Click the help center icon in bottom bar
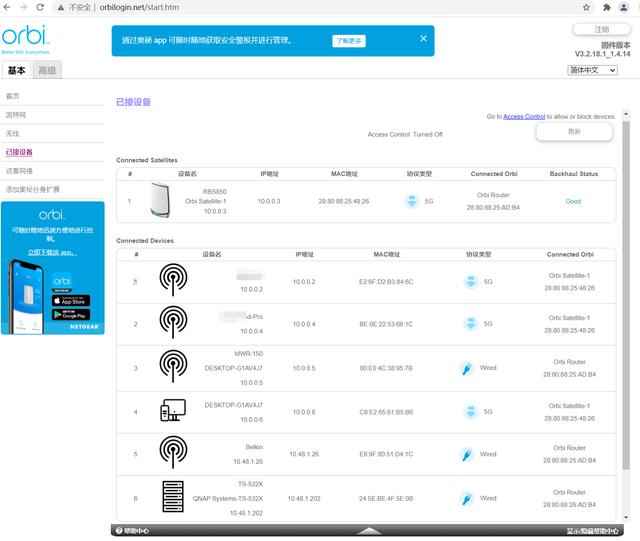This screenshot has width=640, height=541. [119, 530]
